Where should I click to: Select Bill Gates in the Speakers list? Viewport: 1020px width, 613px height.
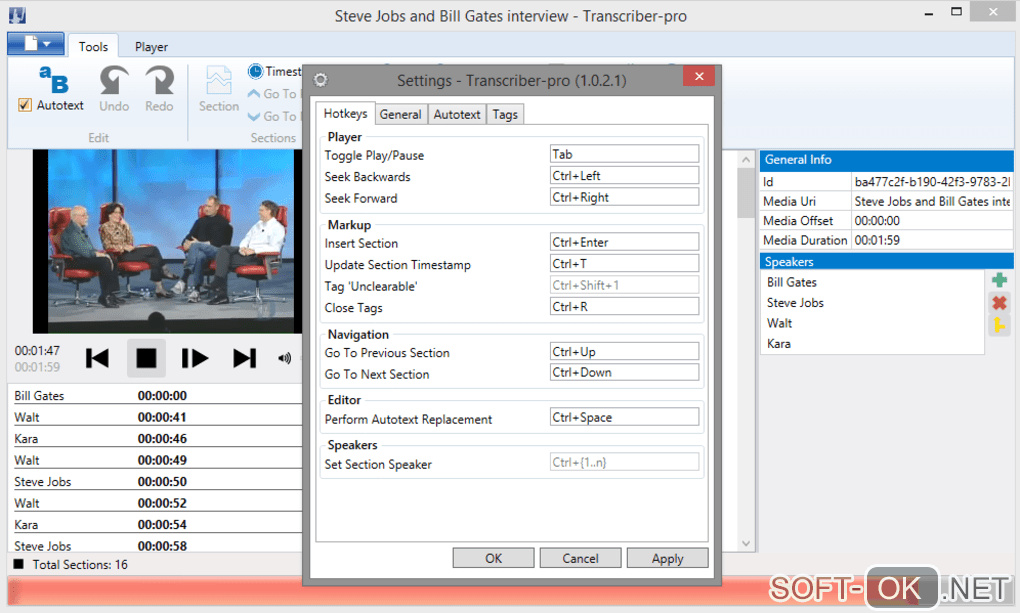pyautogui.click(x=872, y=282)
